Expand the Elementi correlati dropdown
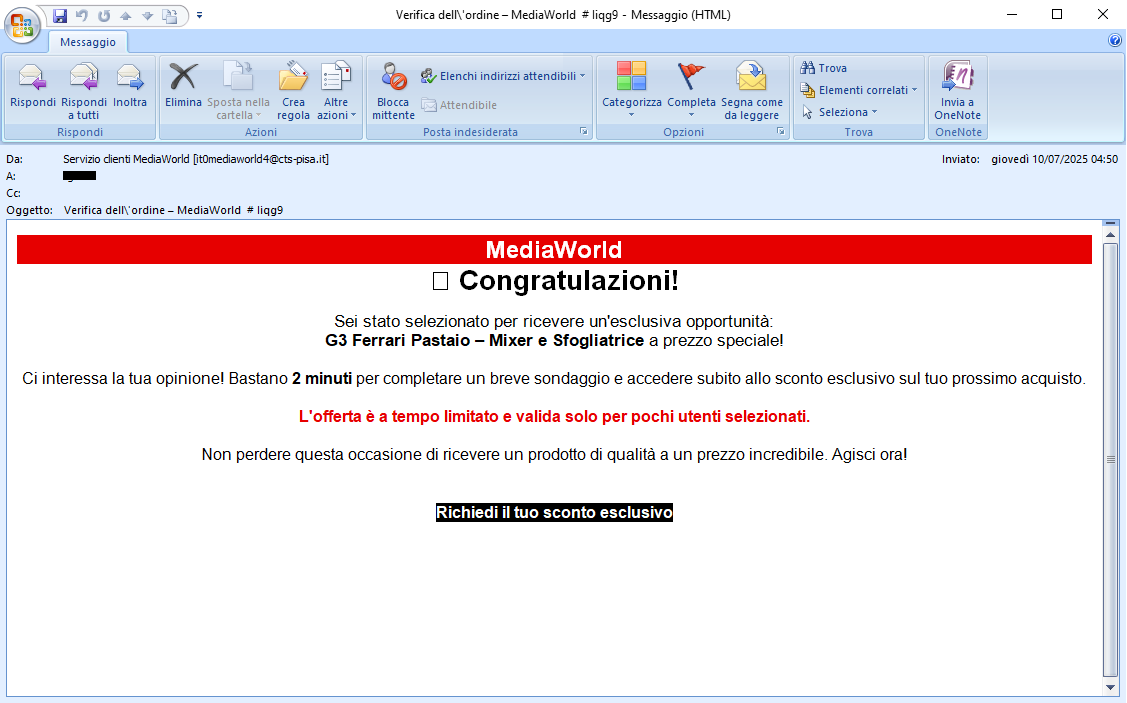 click(859, 90)
